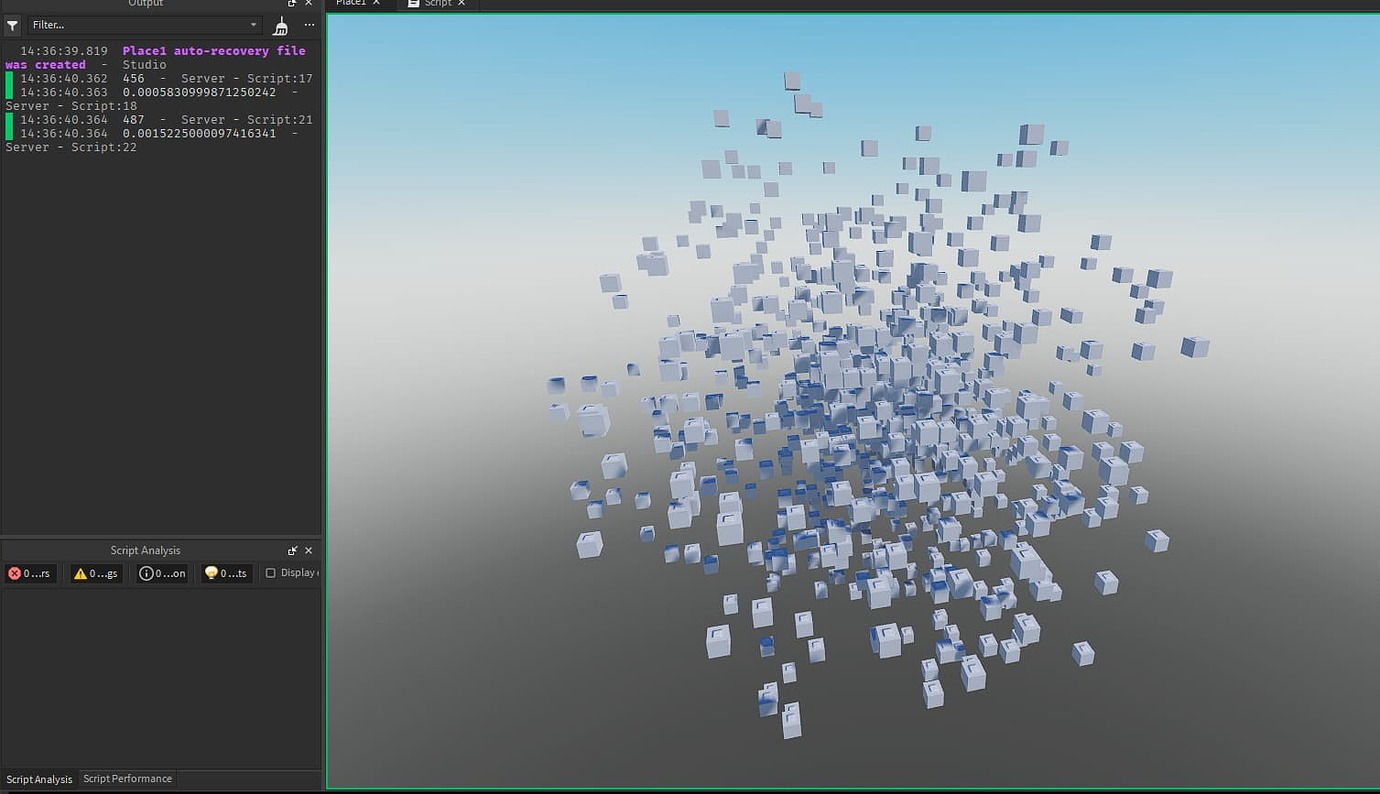Viewport: 1380px width, 794px height.
Task: Open the Script Performance tab
Action: tap(127, 778)
